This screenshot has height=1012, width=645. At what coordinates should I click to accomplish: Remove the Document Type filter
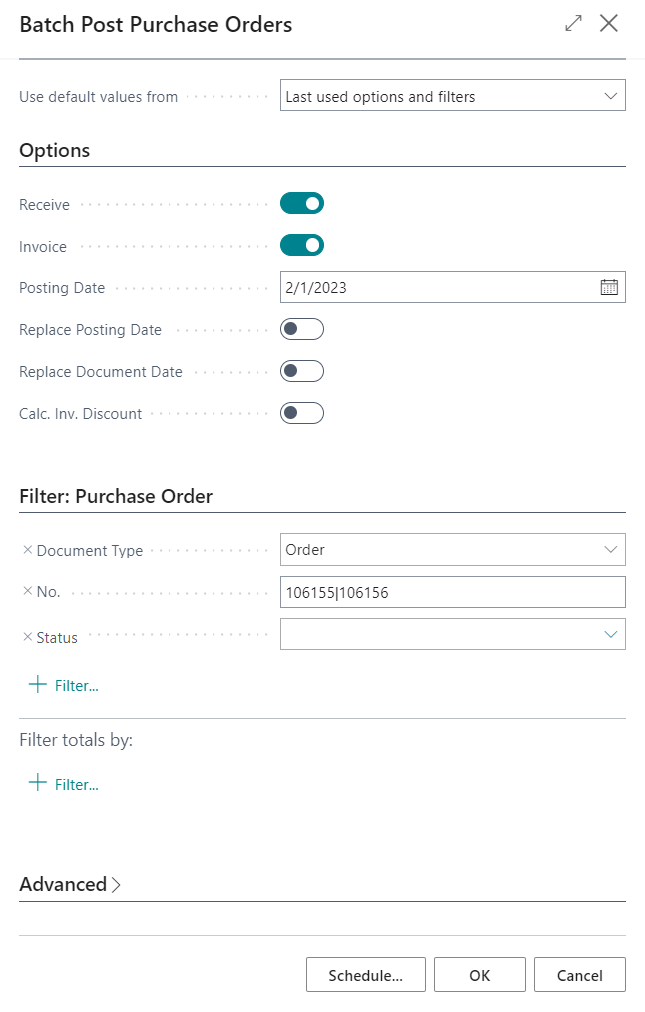tap(27, 550)
